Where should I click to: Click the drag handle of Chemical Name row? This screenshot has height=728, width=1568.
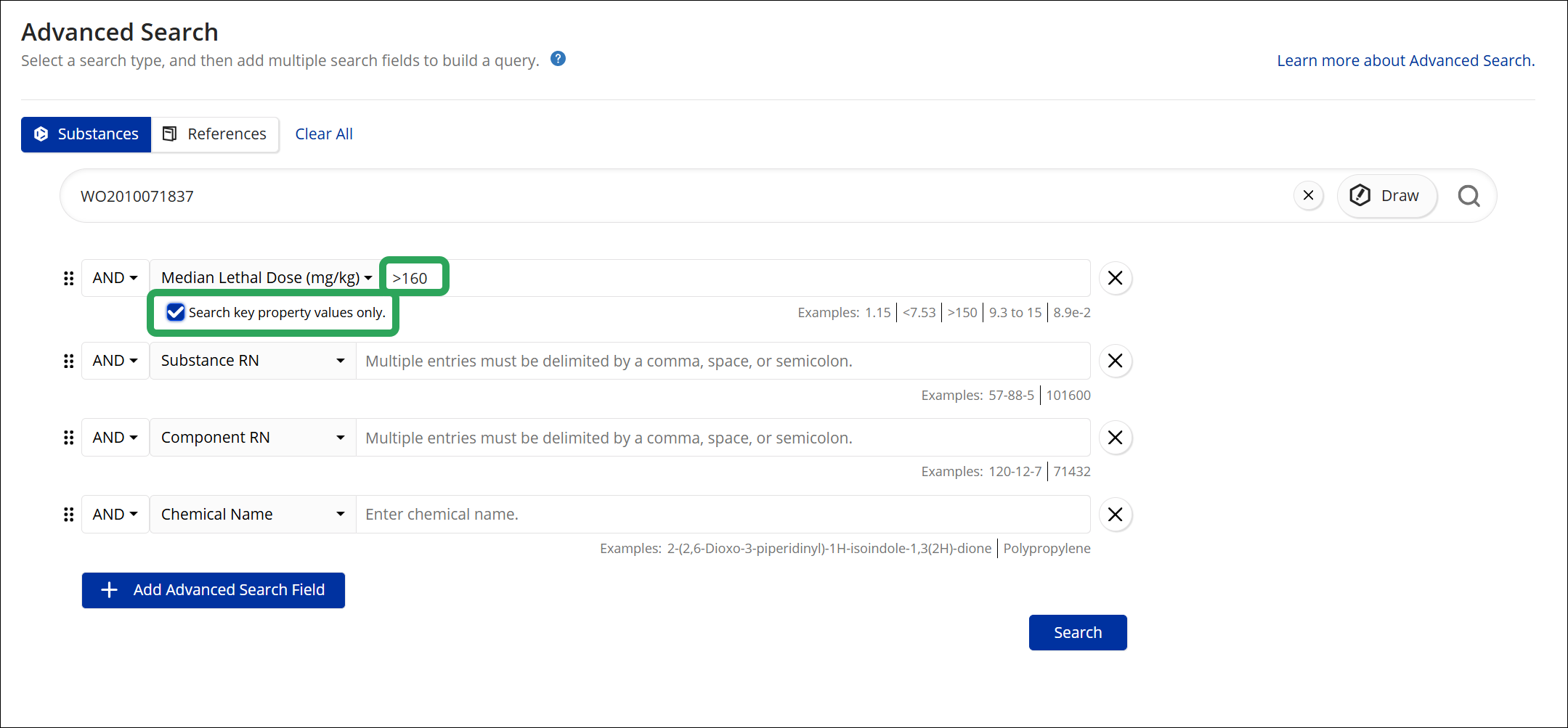pyautogui.click(x=69, y=515)
